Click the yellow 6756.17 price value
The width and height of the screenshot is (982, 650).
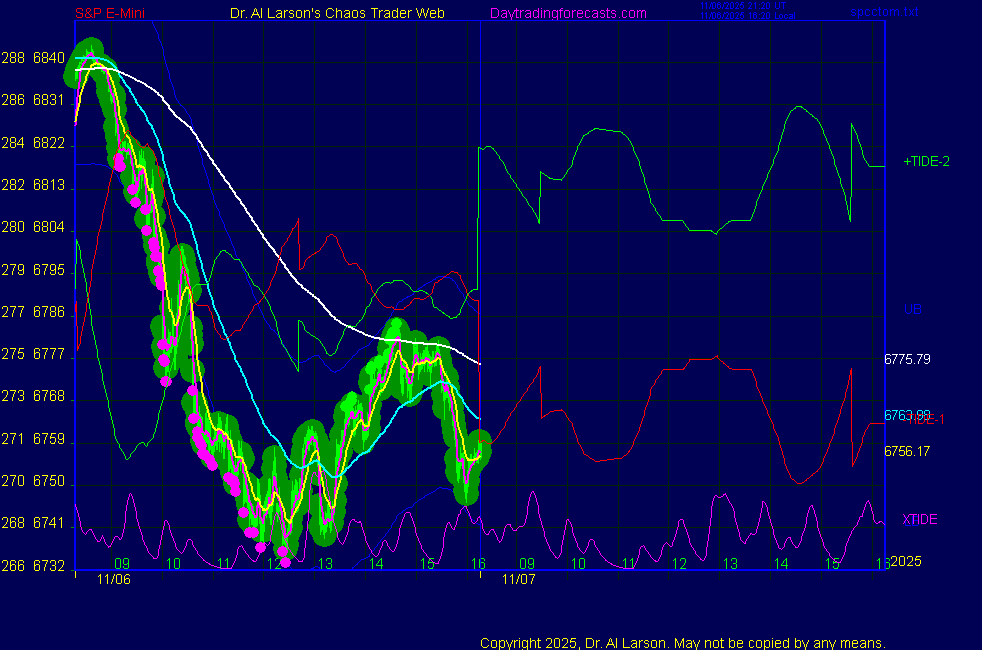(907, 451)
